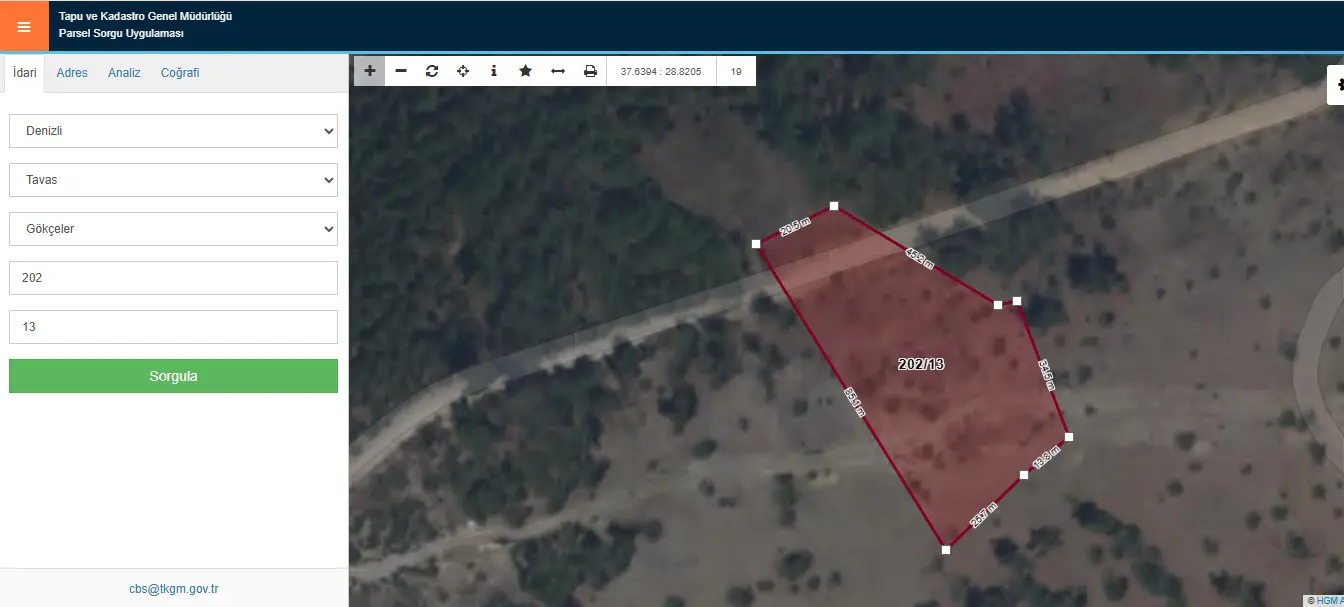Run the Sorgula query button
This screenshot has height=607, width=1344.
pyautogui.click(x=173, y=376)
